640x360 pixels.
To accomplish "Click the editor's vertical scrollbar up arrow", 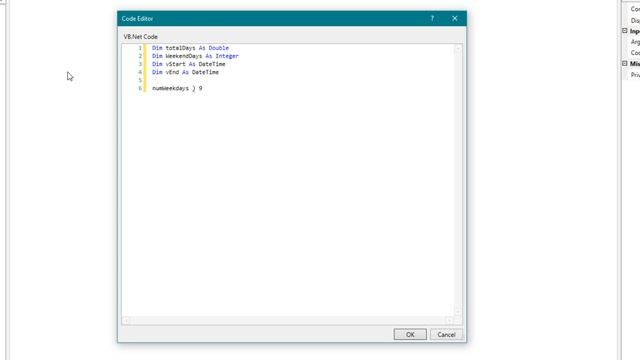I will pyautogui.click(x=458, y=49).
